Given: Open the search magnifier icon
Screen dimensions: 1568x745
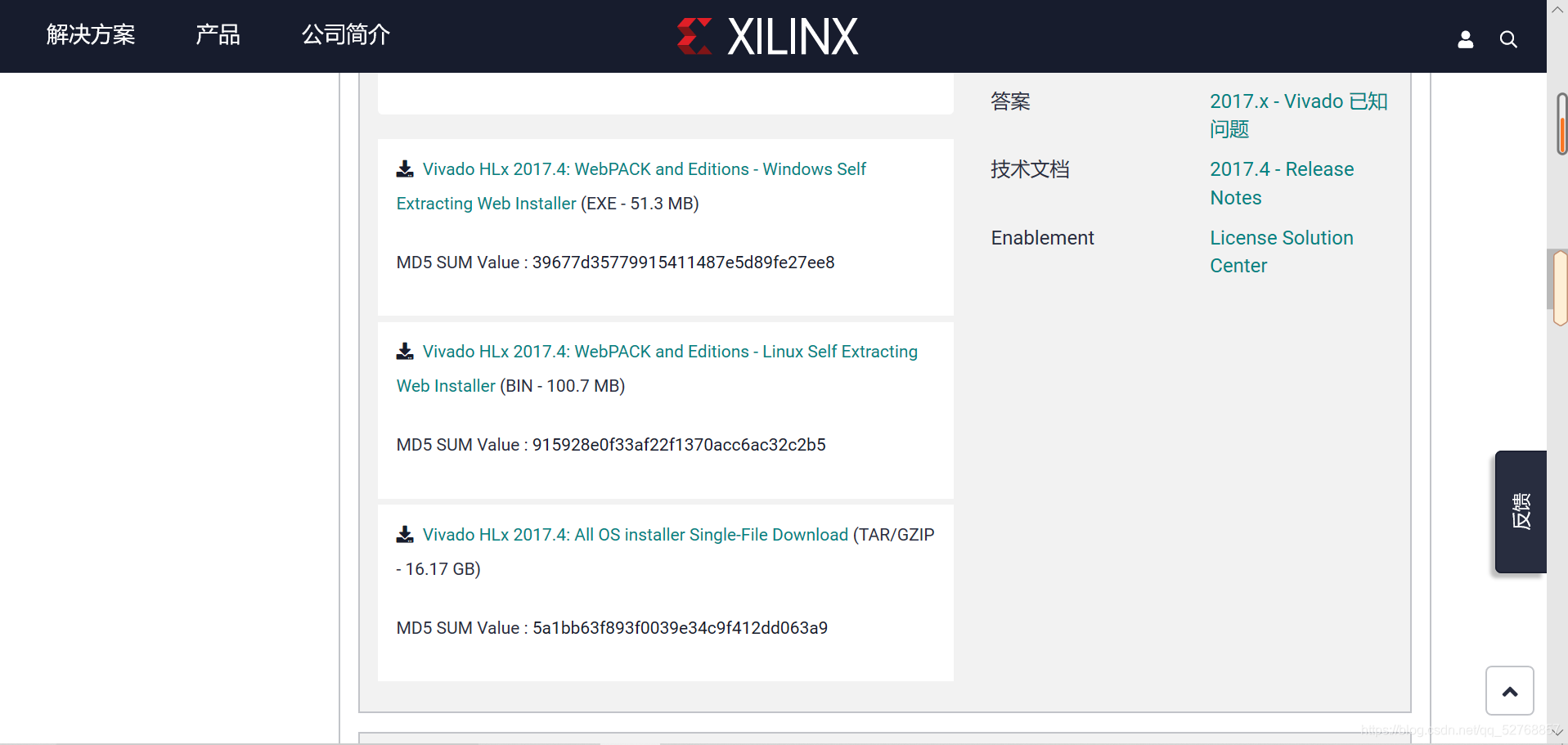Looking at the screenshot, I should [x=1508, y=39].
